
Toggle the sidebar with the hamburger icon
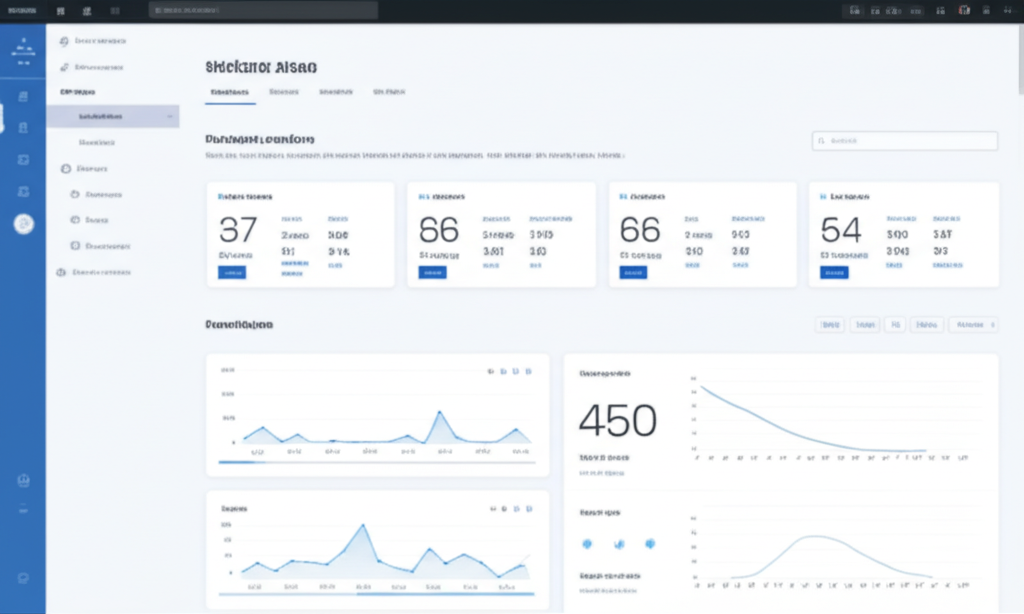(x=60, y=10)
